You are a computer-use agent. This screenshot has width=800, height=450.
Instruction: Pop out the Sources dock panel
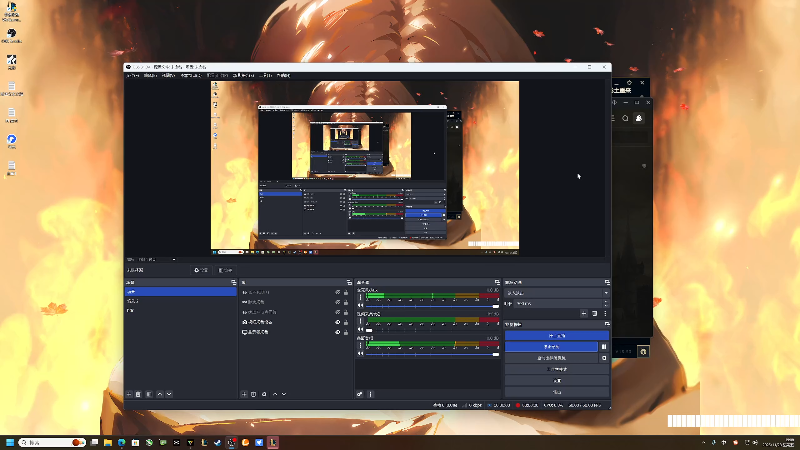349,282
